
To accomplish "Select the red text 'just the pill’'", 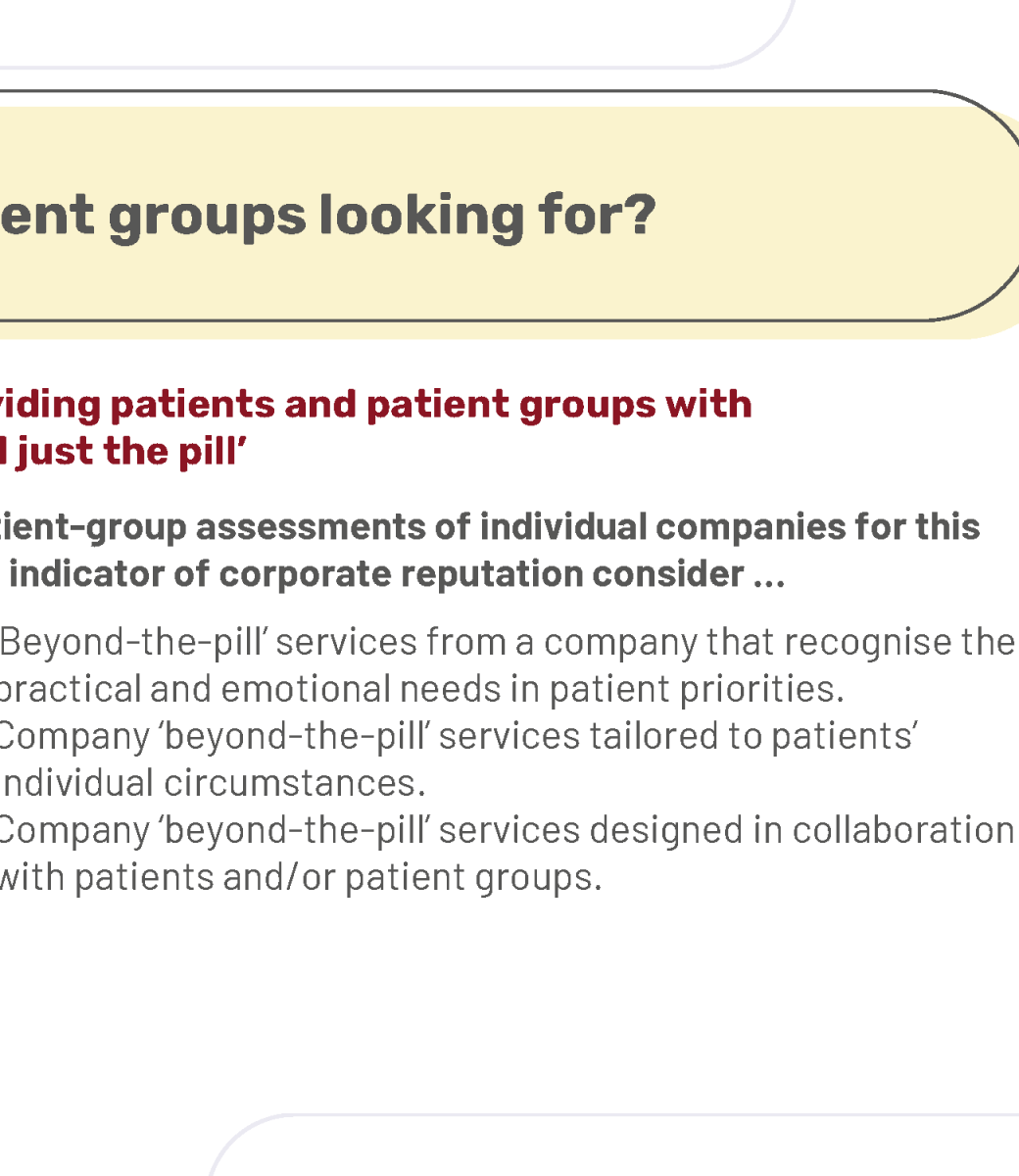I will (x=129, y=452).
